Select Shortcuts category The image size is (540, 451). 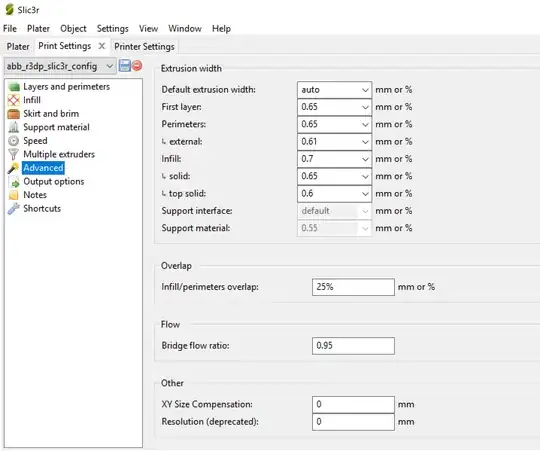pyautogui.click(x=42, y=209)
